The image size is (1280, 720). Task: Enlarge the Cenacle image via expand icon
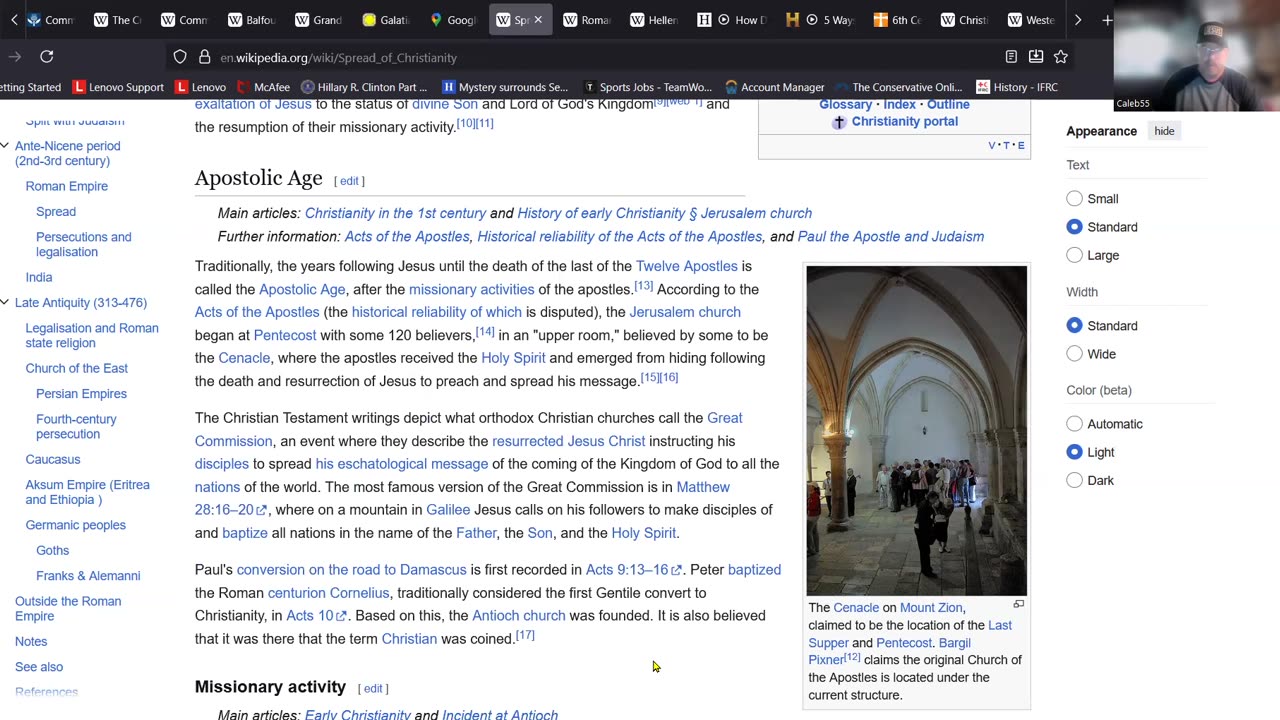coord(1019,605)
